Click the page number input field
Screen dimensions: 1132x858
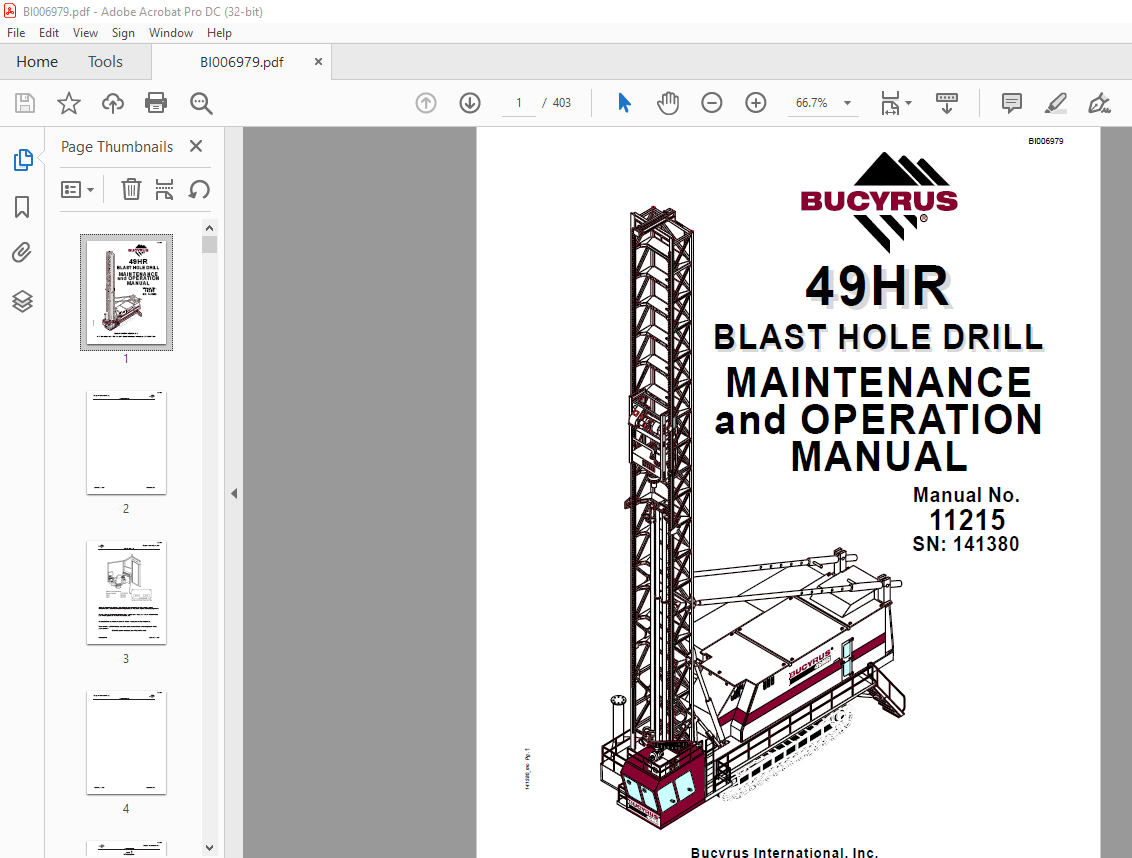[x=518, y=103]
